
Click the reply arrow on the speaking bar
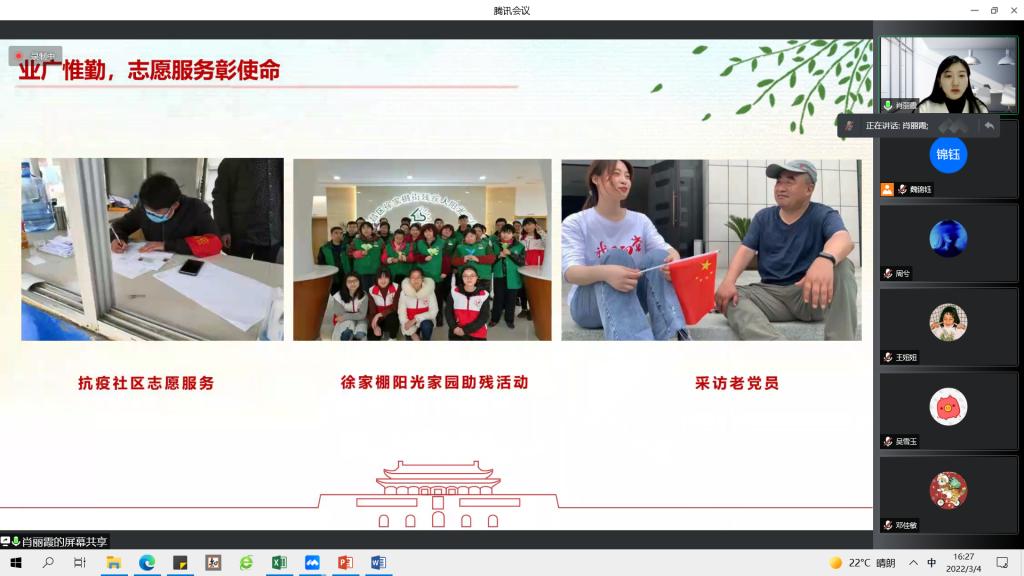989,125
